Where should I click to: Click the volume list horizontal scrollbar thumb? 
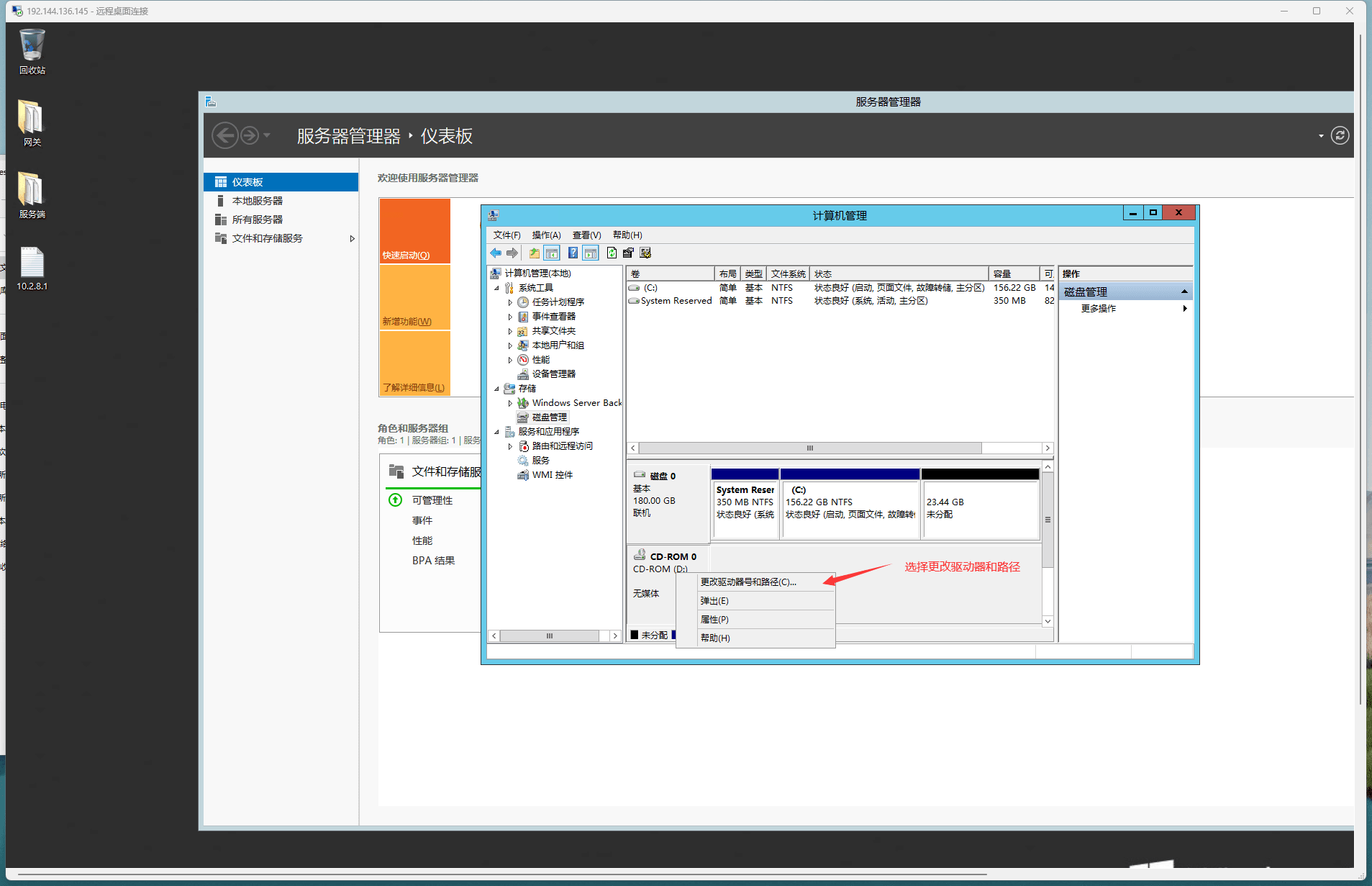tap(809, 448)
